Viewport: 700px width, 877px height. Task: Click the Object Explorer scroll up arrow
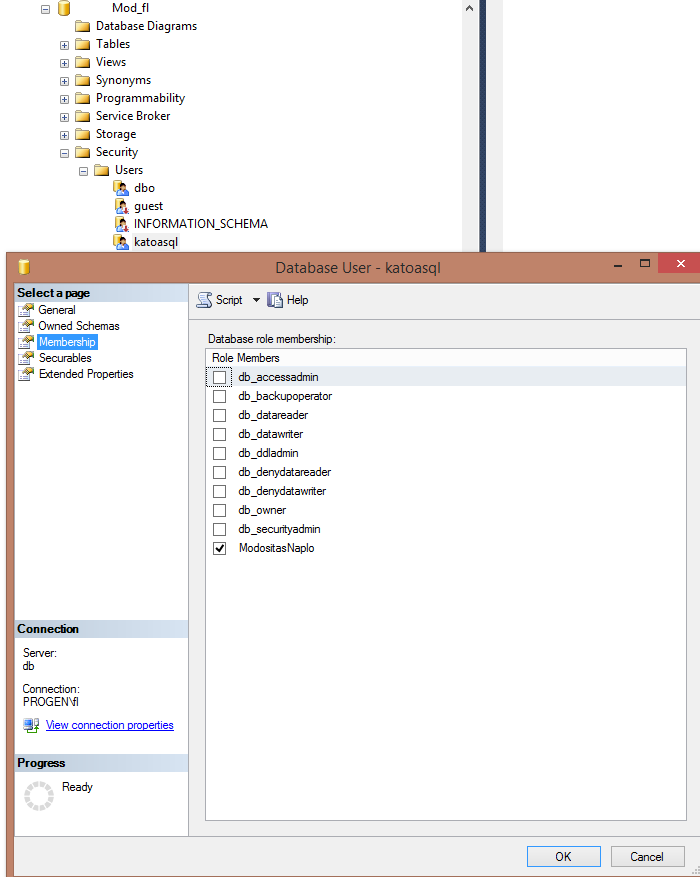click(470, 8)
